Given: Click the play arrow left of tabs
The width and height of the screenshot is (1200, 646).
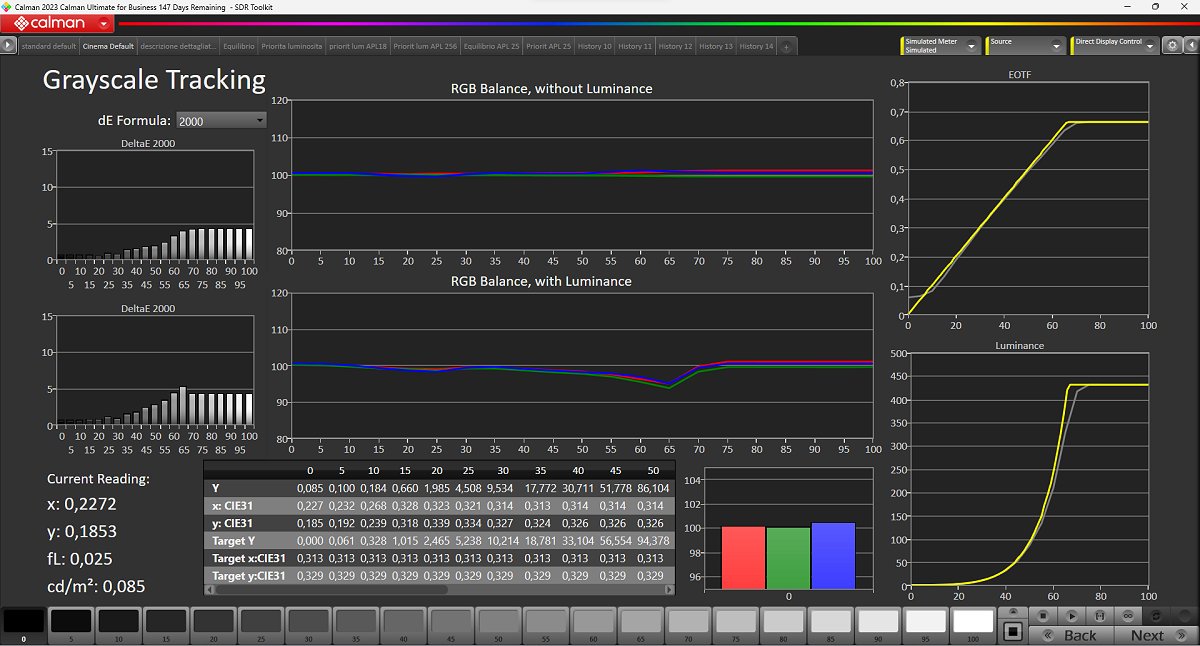Looking at the screenshot, I should click(8, 46).
